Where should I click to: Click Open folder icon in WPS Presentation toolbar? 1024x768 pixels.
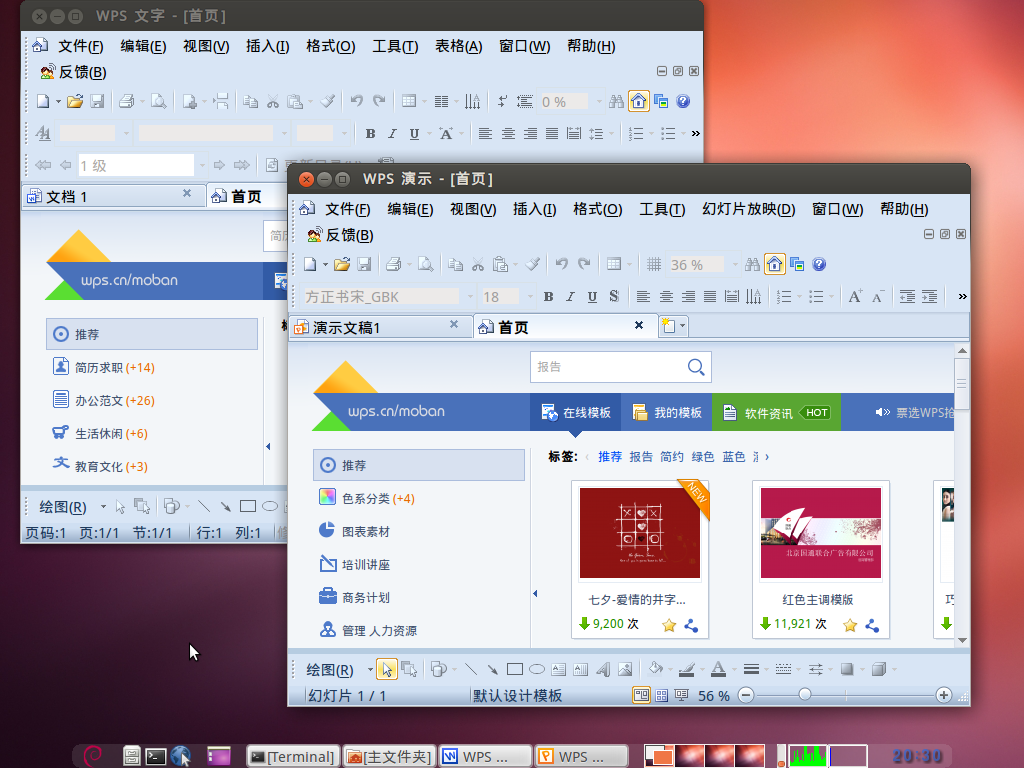(342, 264)
